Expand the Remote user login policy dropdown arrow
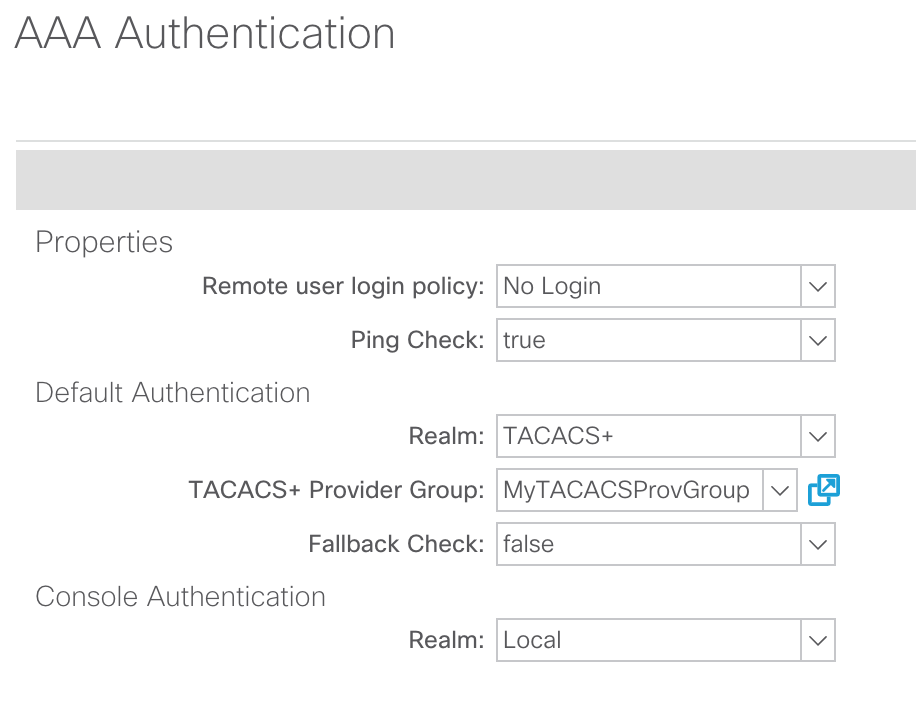Screen dimensions: 916x706 point(817,286)
